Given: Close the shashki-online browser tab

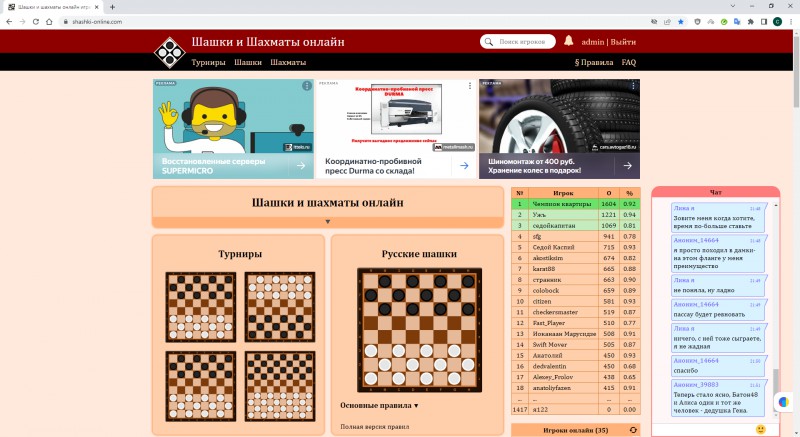Looking at the screenshot, I should pyautogui.click(x=97, y=7).
